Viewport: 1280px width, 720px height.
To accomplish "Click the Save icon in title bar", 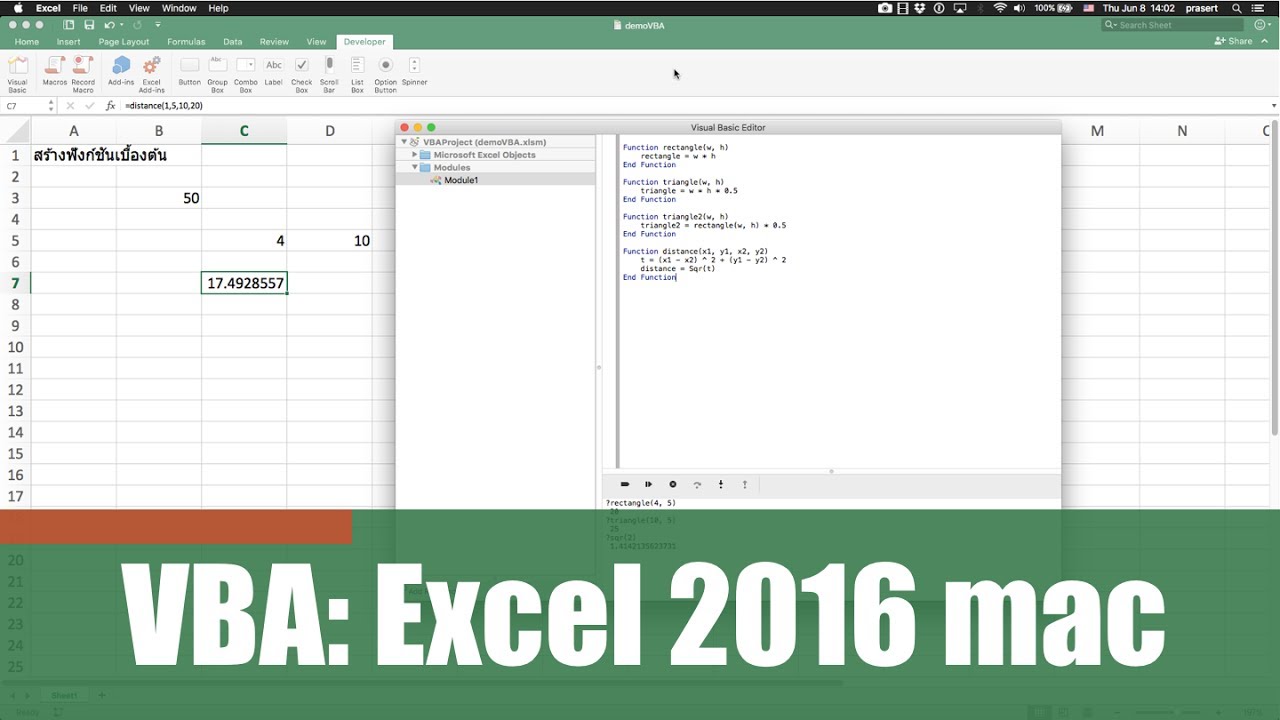I will coord(89,25).
